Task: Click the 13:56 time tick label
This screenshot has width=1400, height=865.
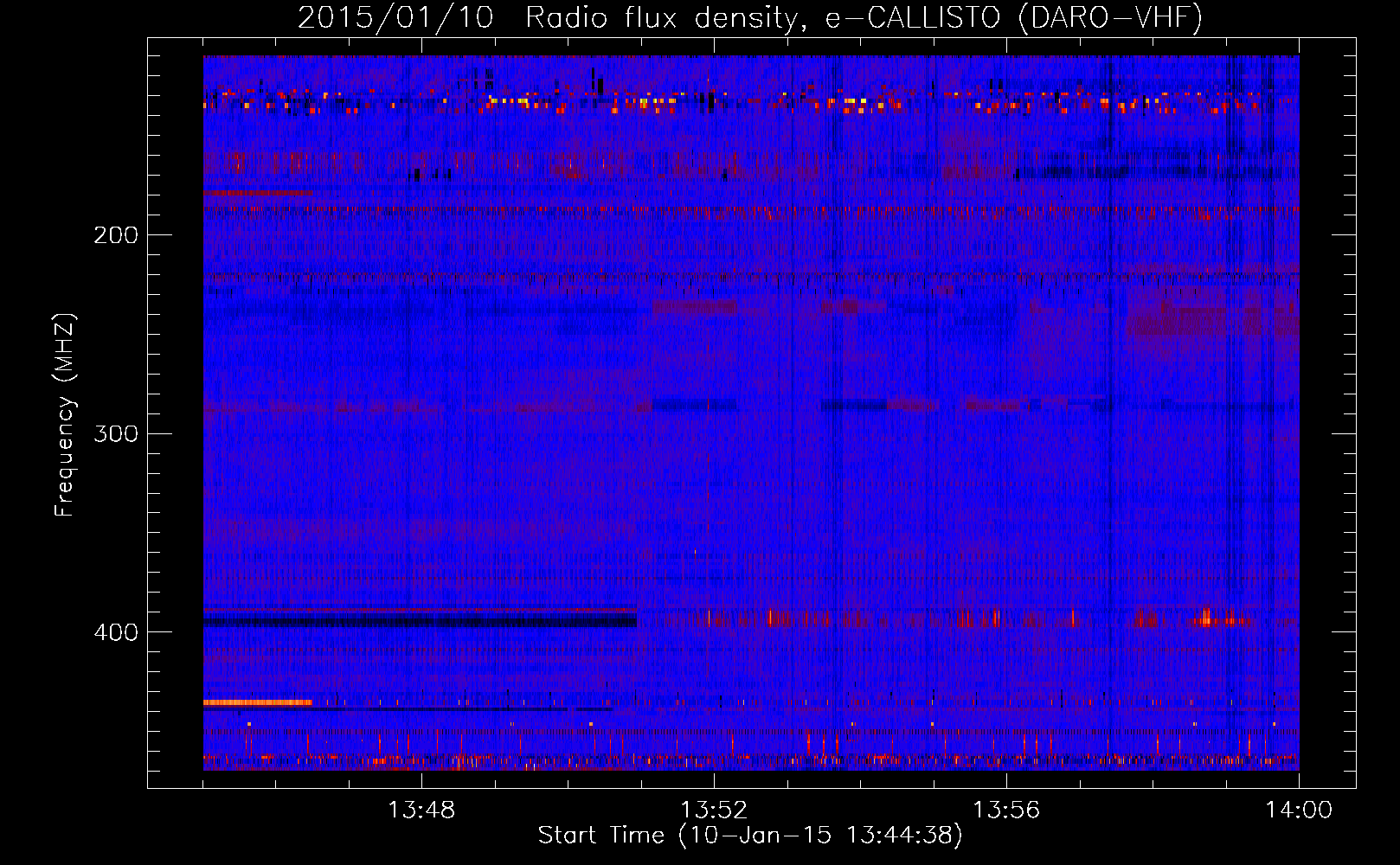Action: pos(1006,811)
